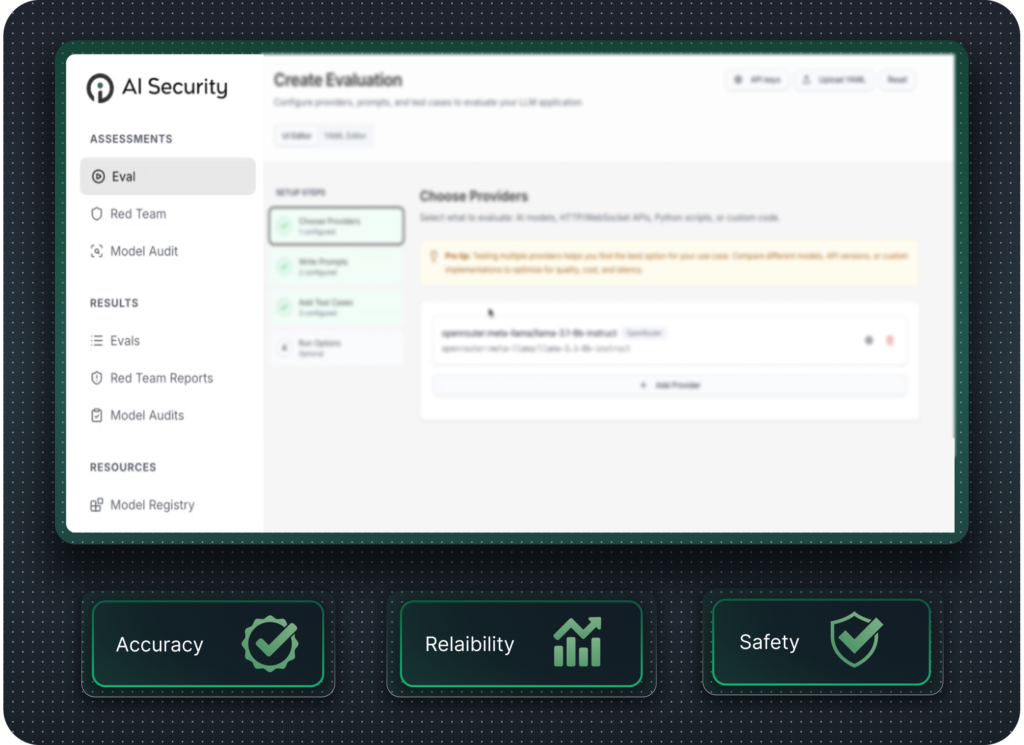Click the Red Team Reports shield icon

tap(97, 379)
